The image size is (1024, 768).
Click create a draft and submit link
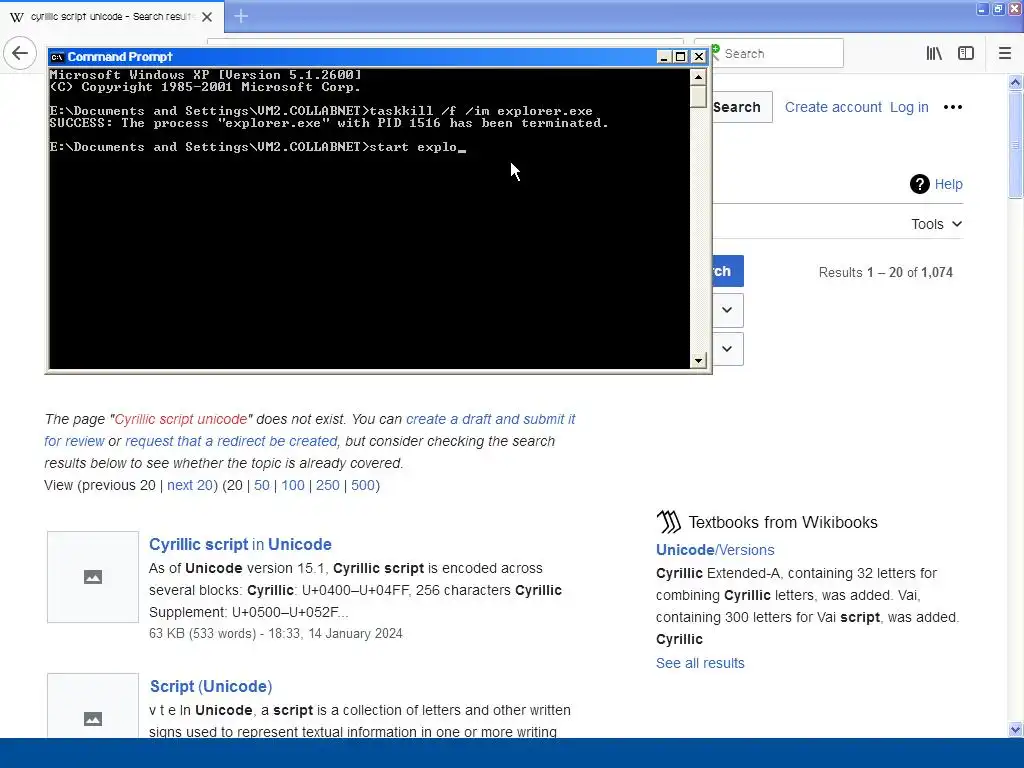pyautogui.click(x=490, y=419)
